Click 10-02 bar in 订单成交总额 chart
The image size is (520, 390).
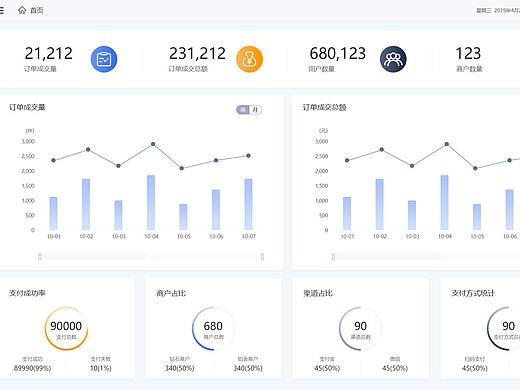coord(380,204)
